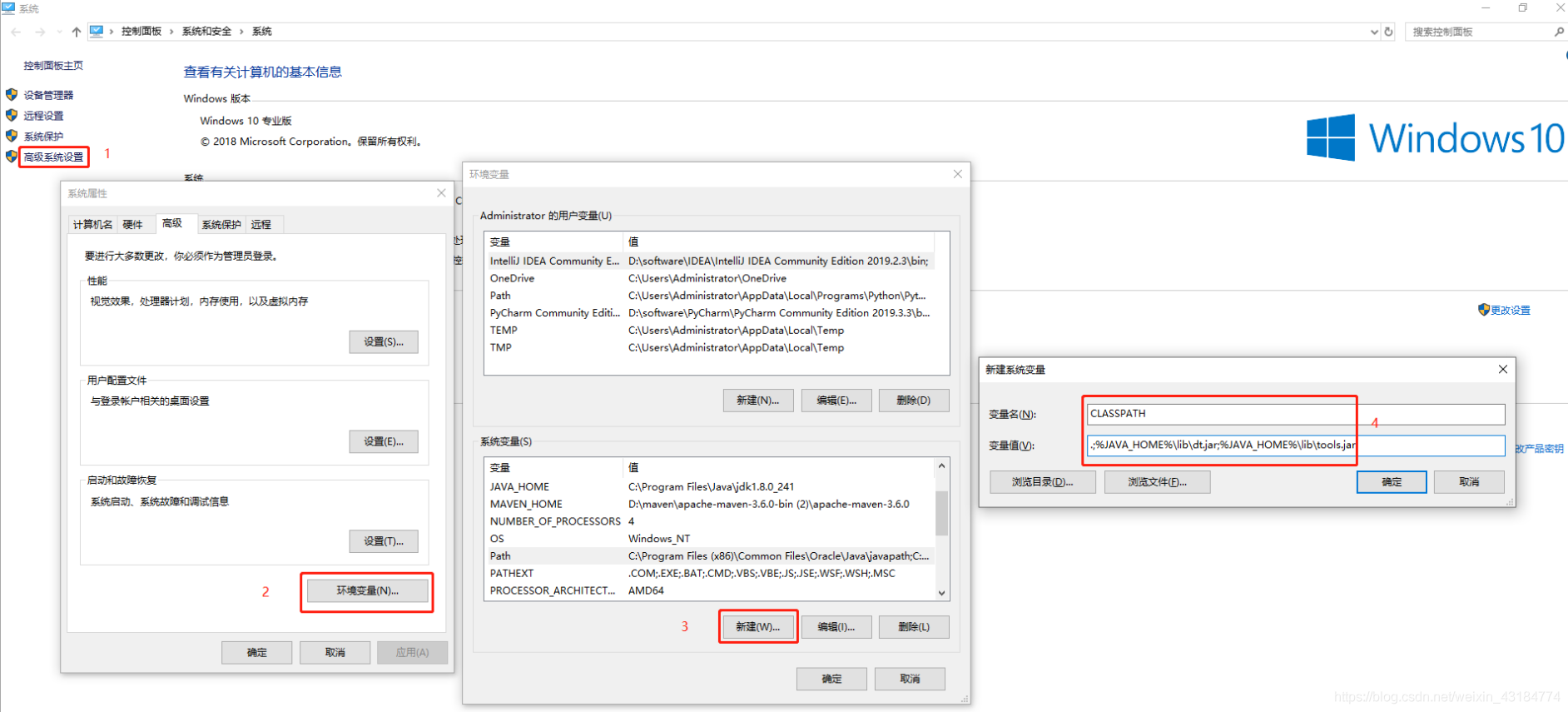The width and height of the screenshot is (1568, 712).
Task: Click the system variables scrollbar down arrow
Action: click(942, 593)
